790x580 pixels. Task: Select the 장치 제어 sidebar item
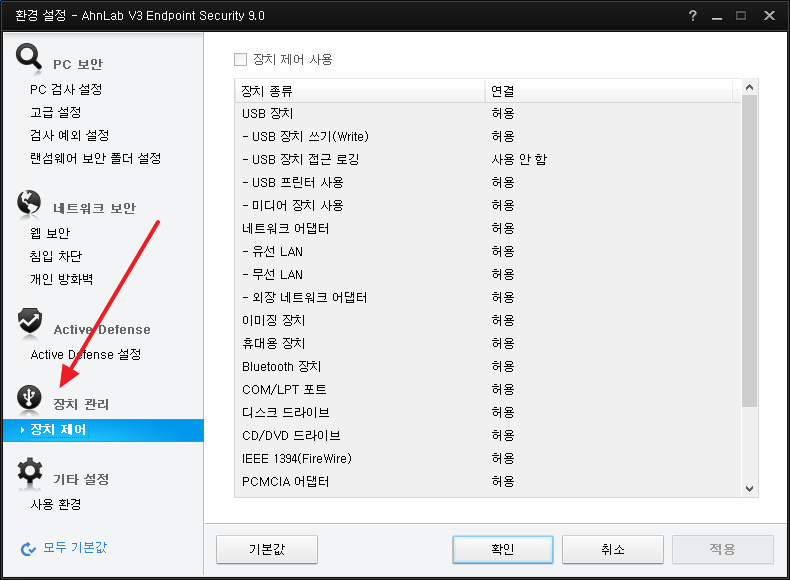pos(103,430)
